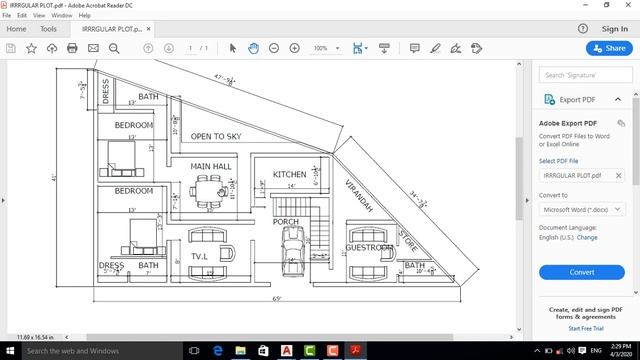The width and height of the screenshot is (640, 360).
Task: Open Fill & Sign tool
Action: 456,49
